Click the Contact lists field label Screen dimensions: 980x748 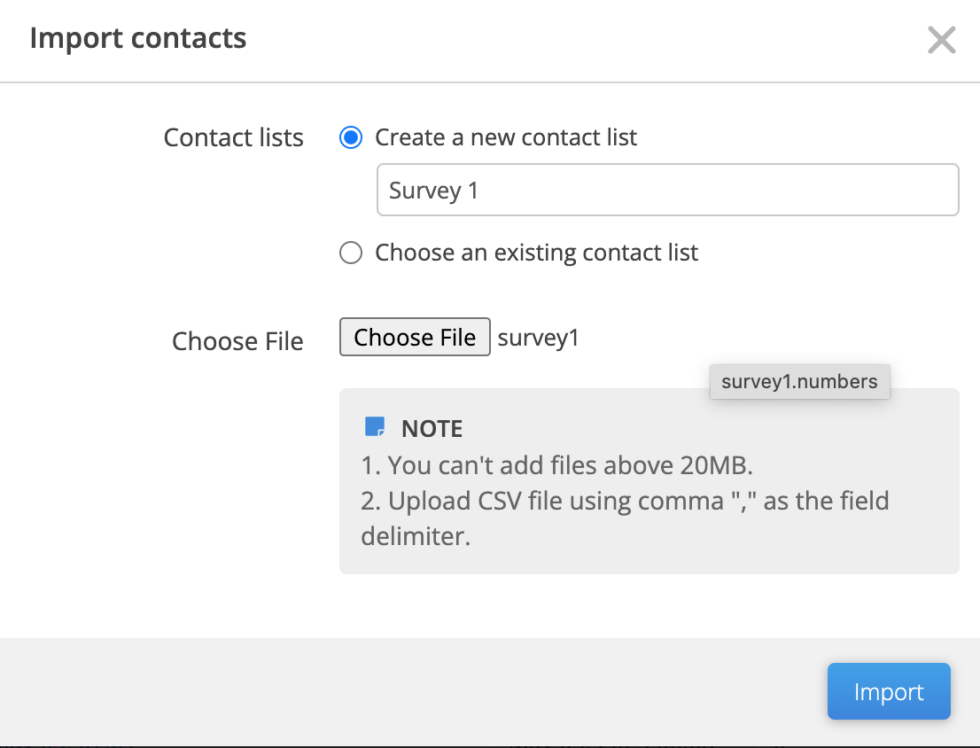coord(234,137)
